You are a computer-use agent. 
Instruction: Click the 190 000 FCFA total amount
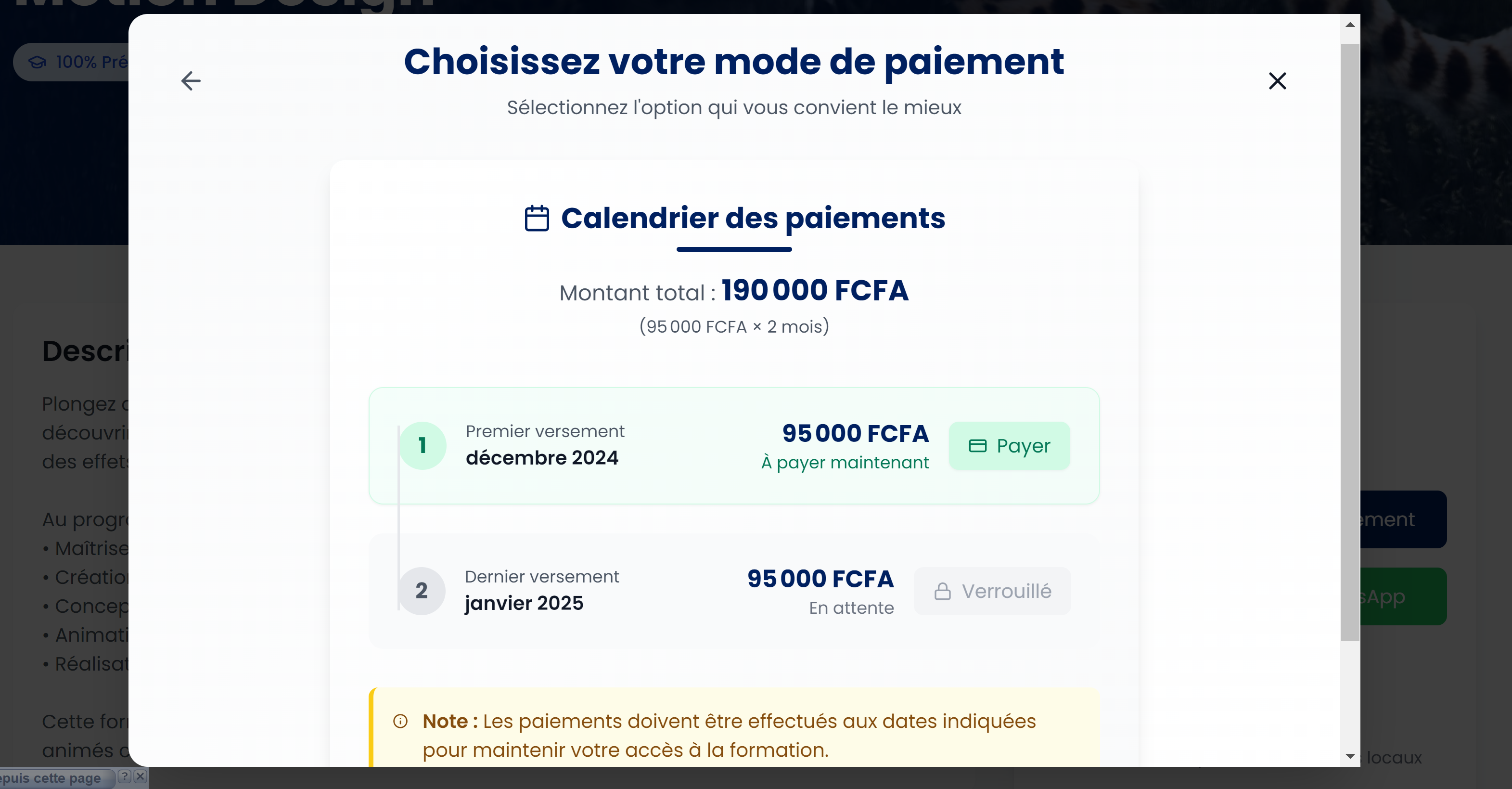tap(815, 291)
